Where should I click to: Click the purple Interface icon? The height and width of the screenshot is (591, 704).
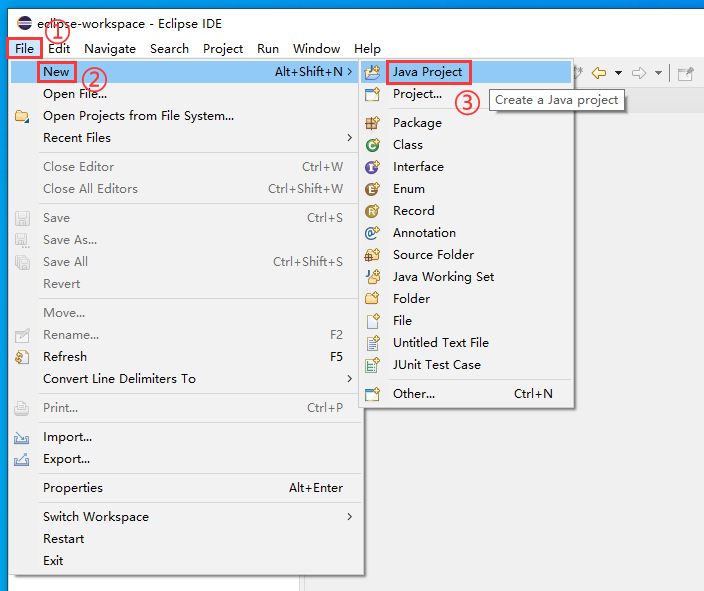point(373,167)
